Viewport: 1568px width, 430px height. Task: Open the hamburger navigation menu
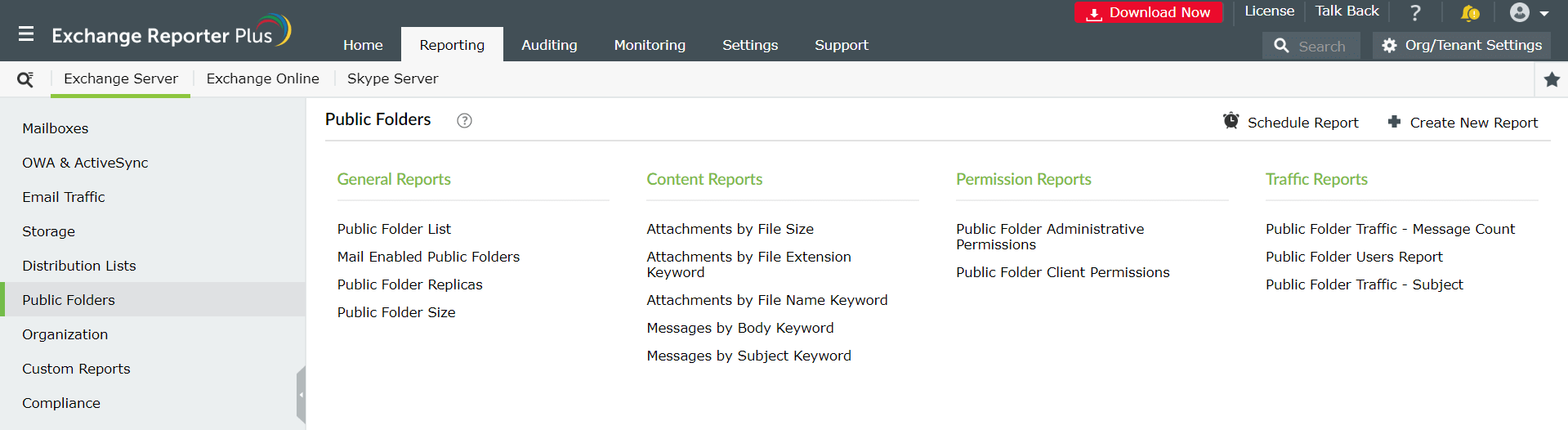coord(26,34)
